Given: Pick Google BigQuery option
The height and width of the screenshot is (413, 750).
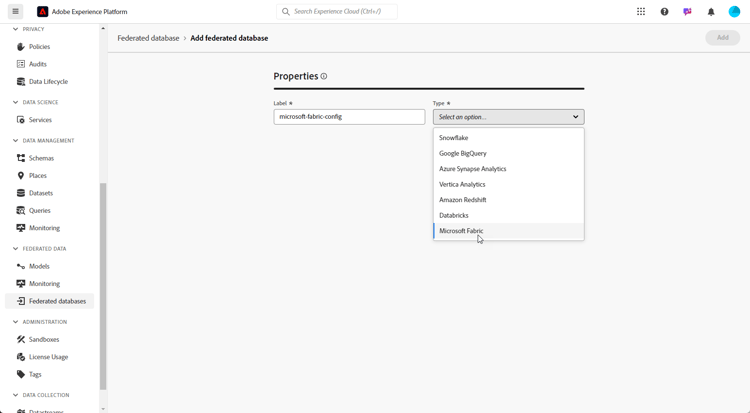Looking at the screenshot, I should point(462,153).
